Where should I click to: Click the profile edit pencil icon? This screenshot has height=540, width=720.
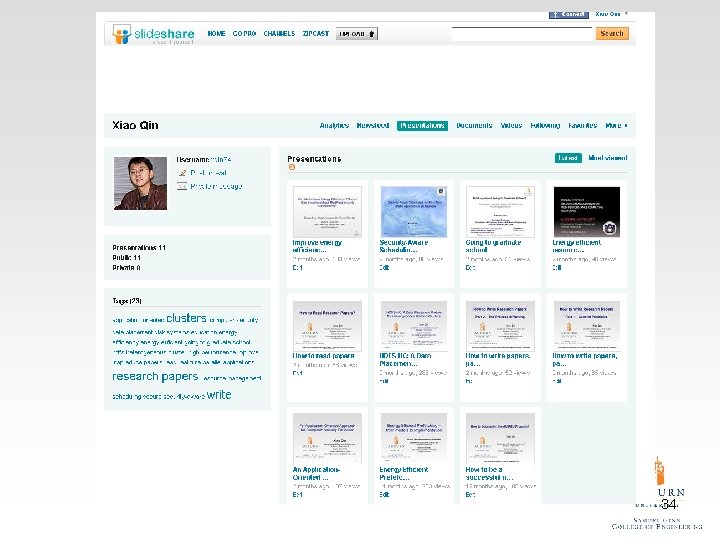coord(182,173)
